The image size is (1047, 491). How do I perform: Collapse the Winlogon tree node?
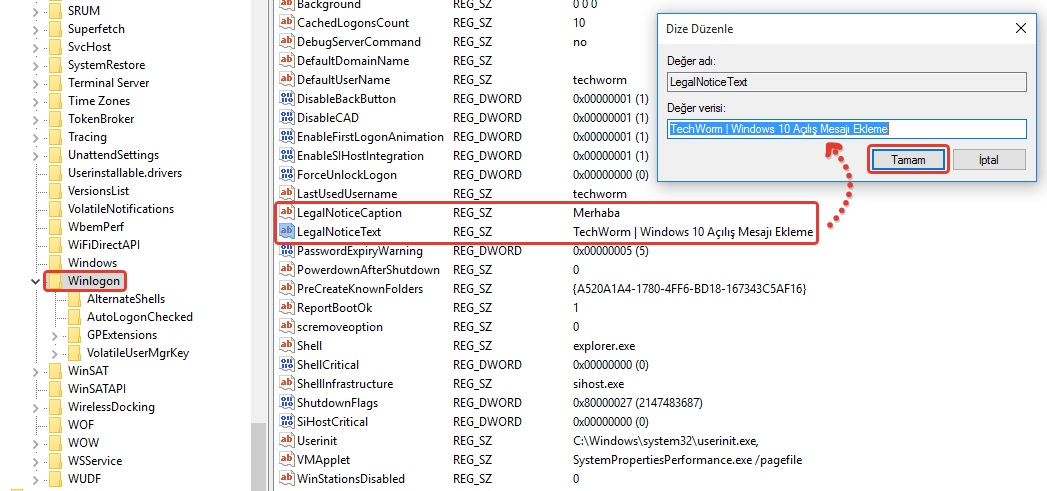(x=36, y=282)
